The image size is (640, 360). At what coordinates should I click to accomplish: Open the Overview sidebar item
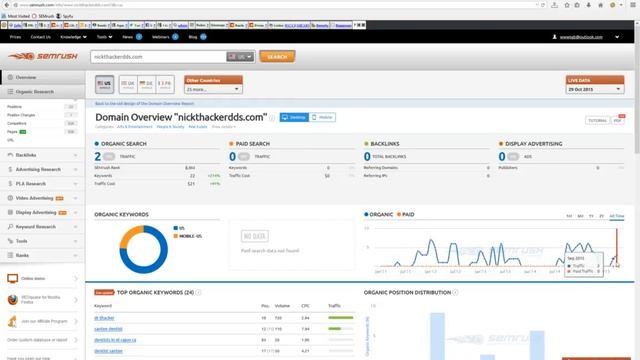[42, 77]
